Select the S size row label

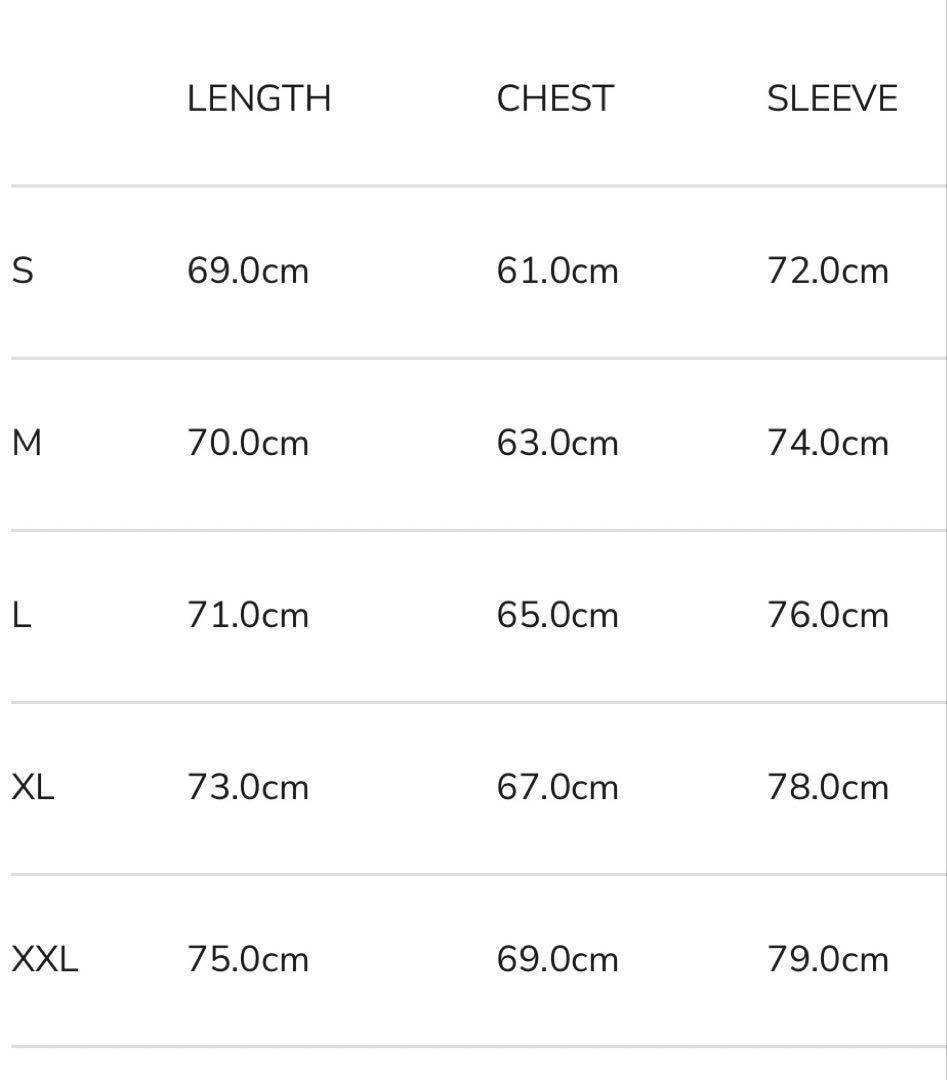point(22,271)
